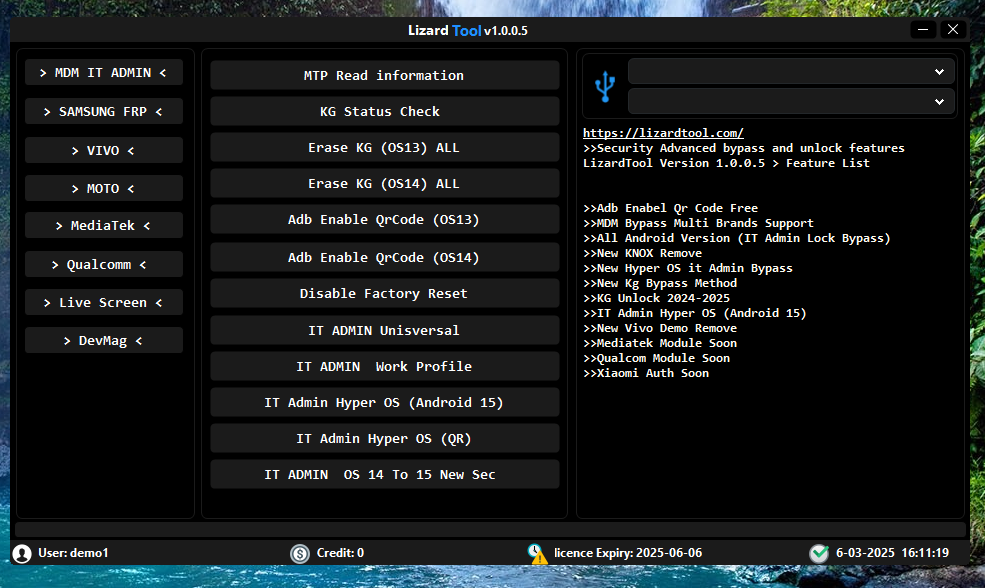Click the Credit coin icon

tap(300, 553)
